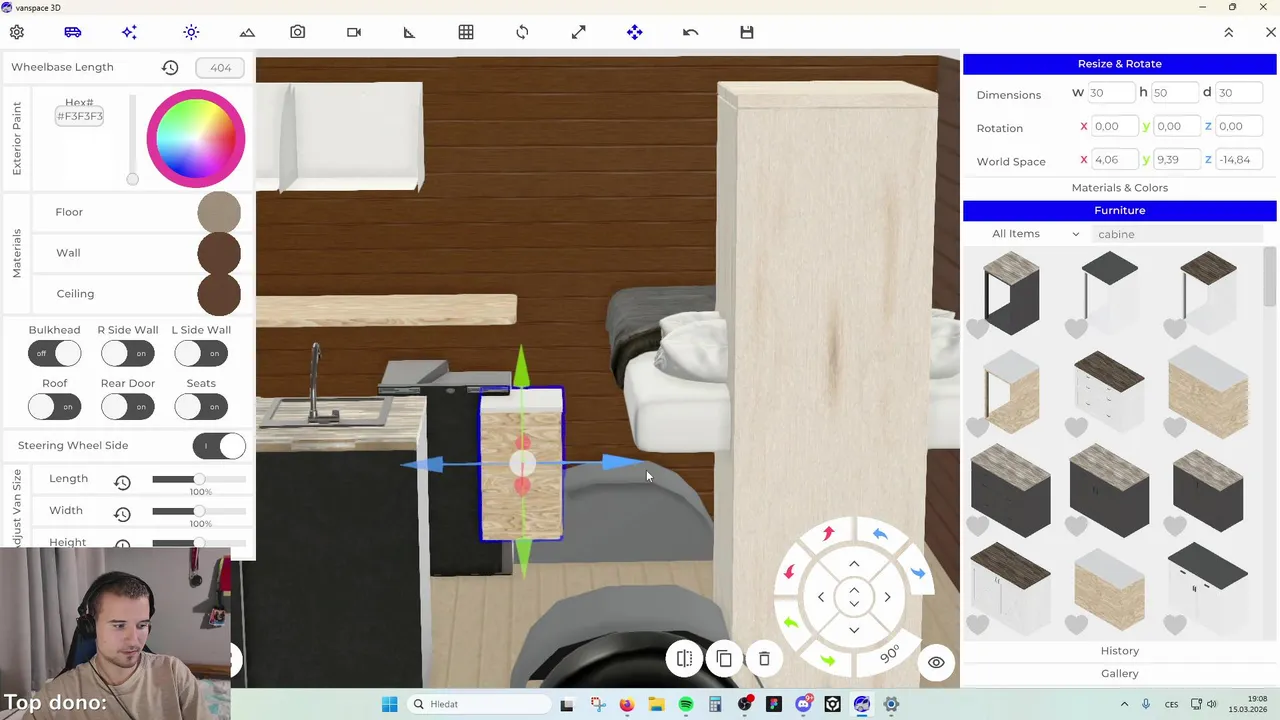The height and width of the screenshot is (720, 1280).
Task: Select the light plywood box cabinet thumbnail
Action: pyautogui.click(x=1208, y=391)
